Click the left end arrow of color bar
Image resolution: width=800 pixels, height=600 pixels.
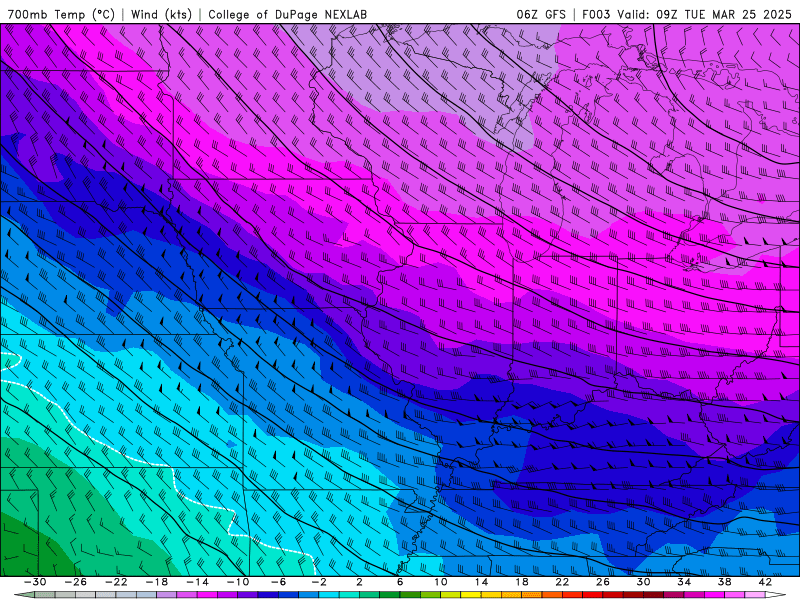click(24, 595)
